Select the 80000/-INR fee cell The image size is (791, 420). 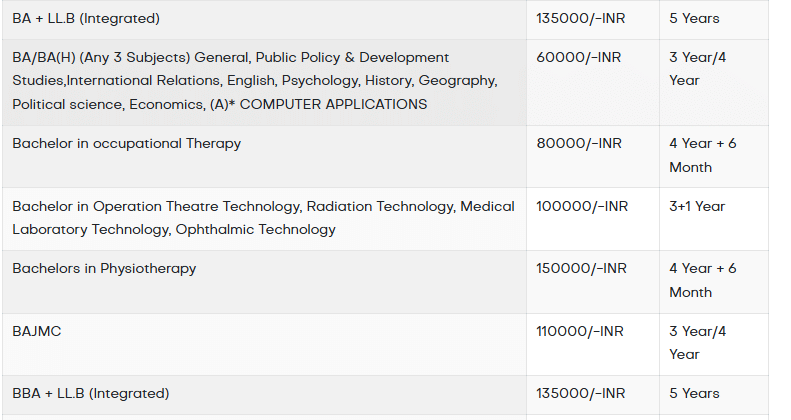click(x=578, y=143)
